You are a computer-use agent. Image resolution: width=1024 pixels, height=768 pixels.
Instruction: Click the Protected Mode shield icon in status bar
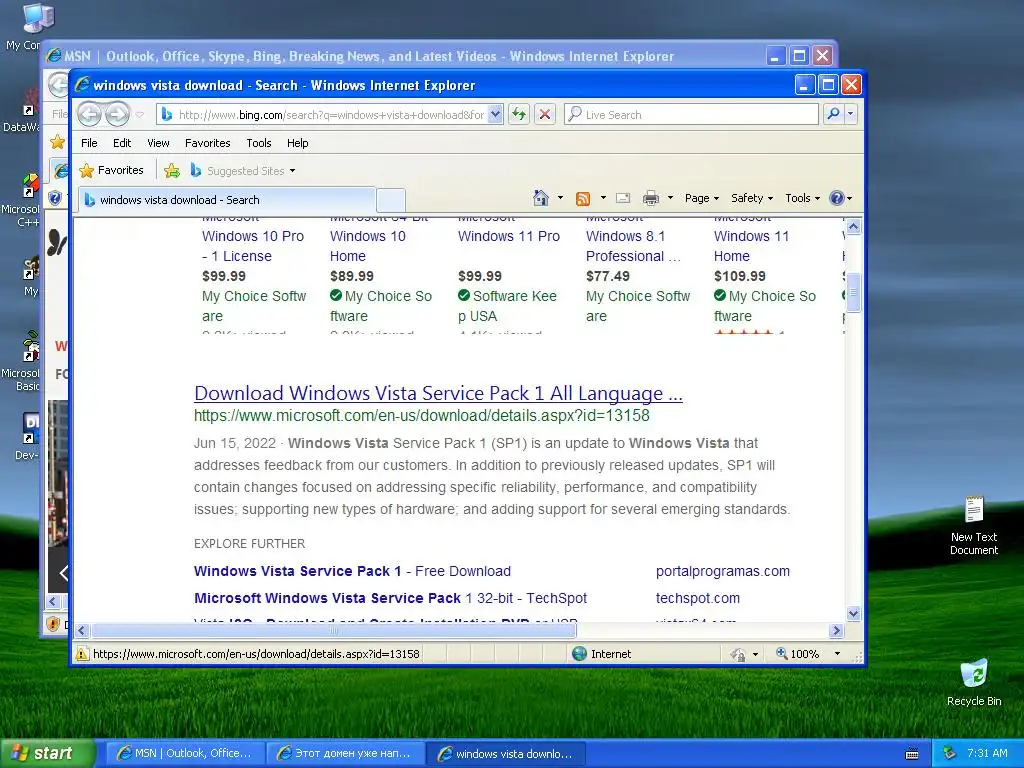coord(738,654)
